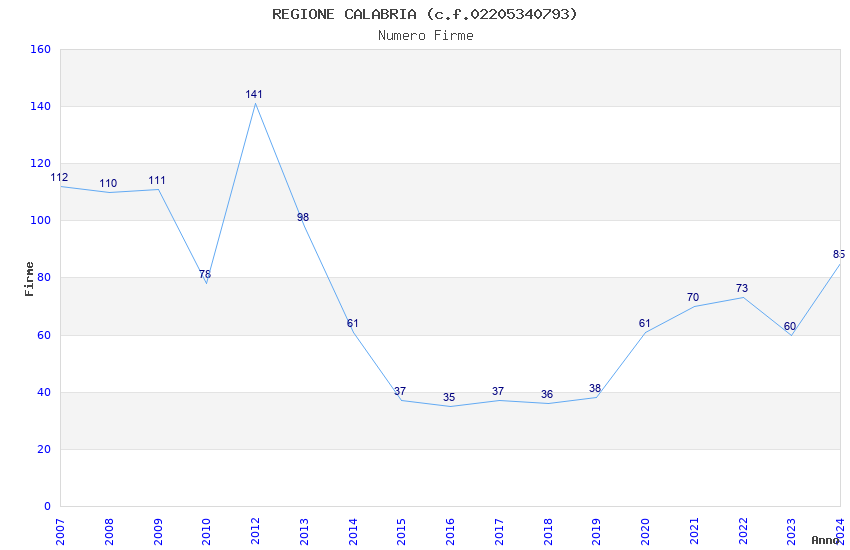Click the y-axis value 120
Screen dimensions: 850x550
[x=41, y=163]
